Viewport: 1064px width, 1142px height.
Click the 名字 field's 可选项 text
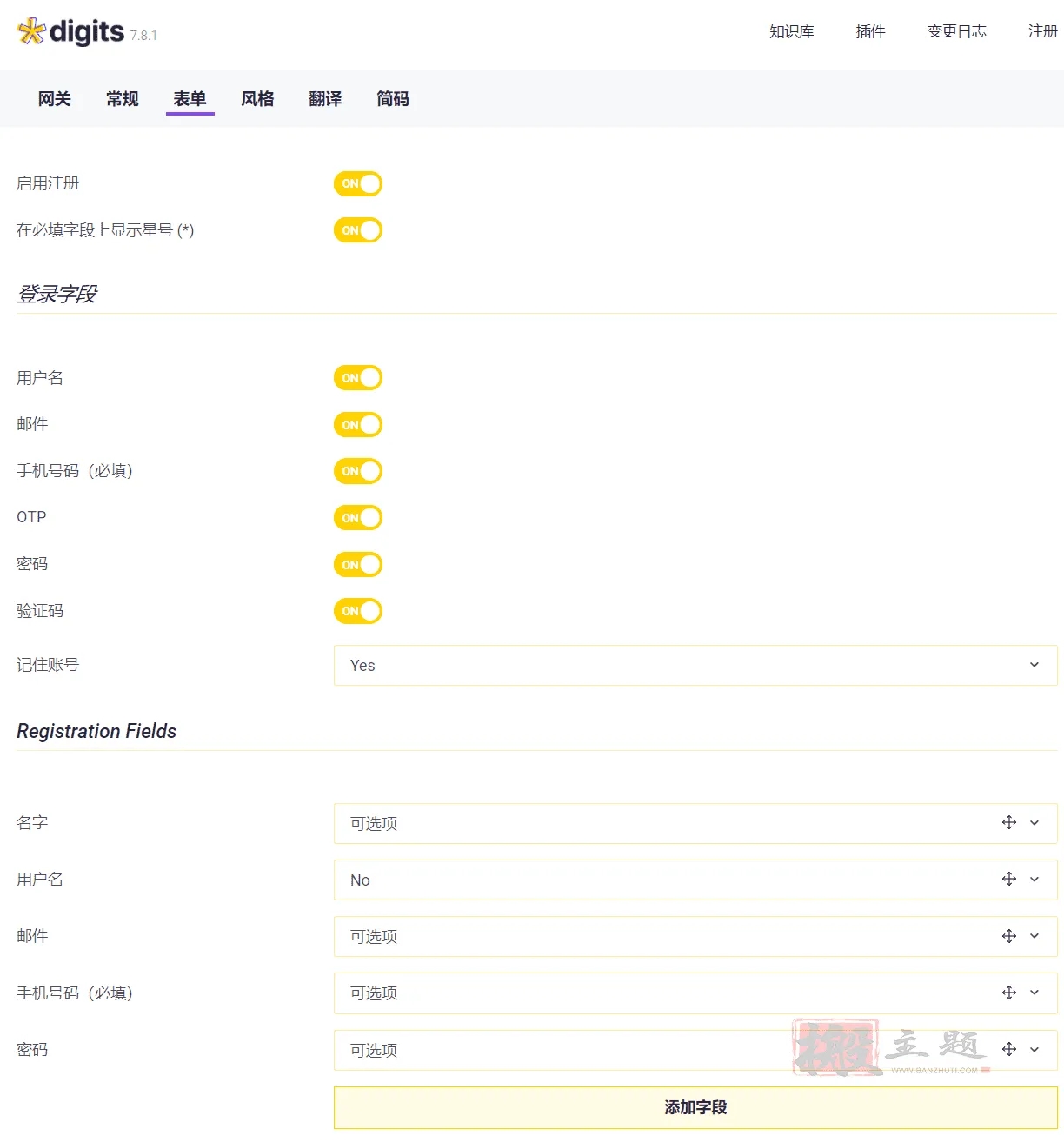point(374,823)
